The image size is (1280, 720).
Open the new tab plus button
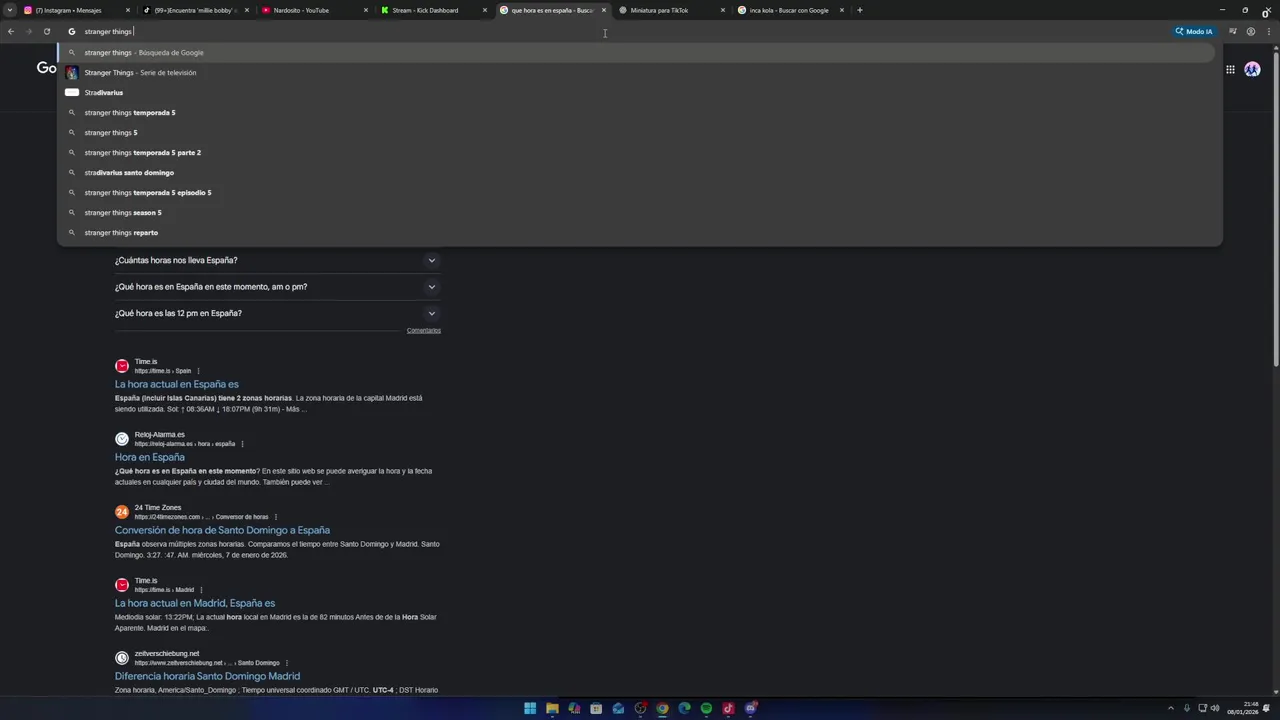click(860, 10)
